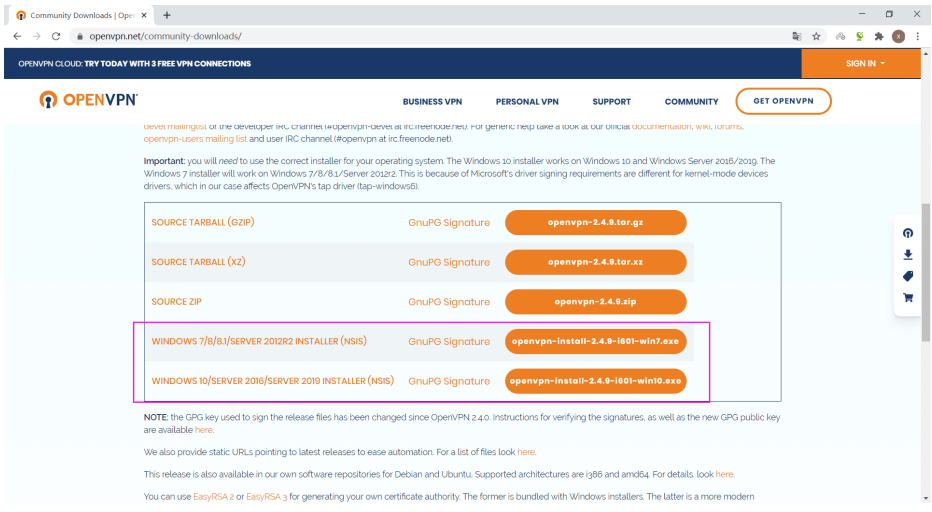Open GnuPG Signature for Windows 7 installer
The width and height of the screenshot is (932, 512).
(x=449, y=342)
